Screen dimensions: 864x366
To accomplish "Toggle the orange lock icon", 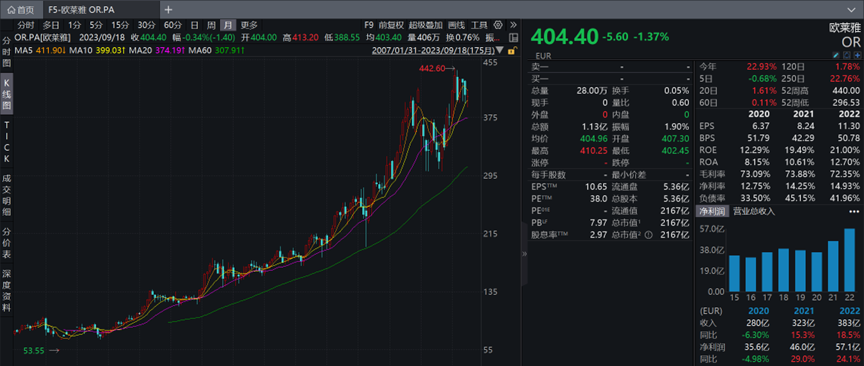I will 511,50.
